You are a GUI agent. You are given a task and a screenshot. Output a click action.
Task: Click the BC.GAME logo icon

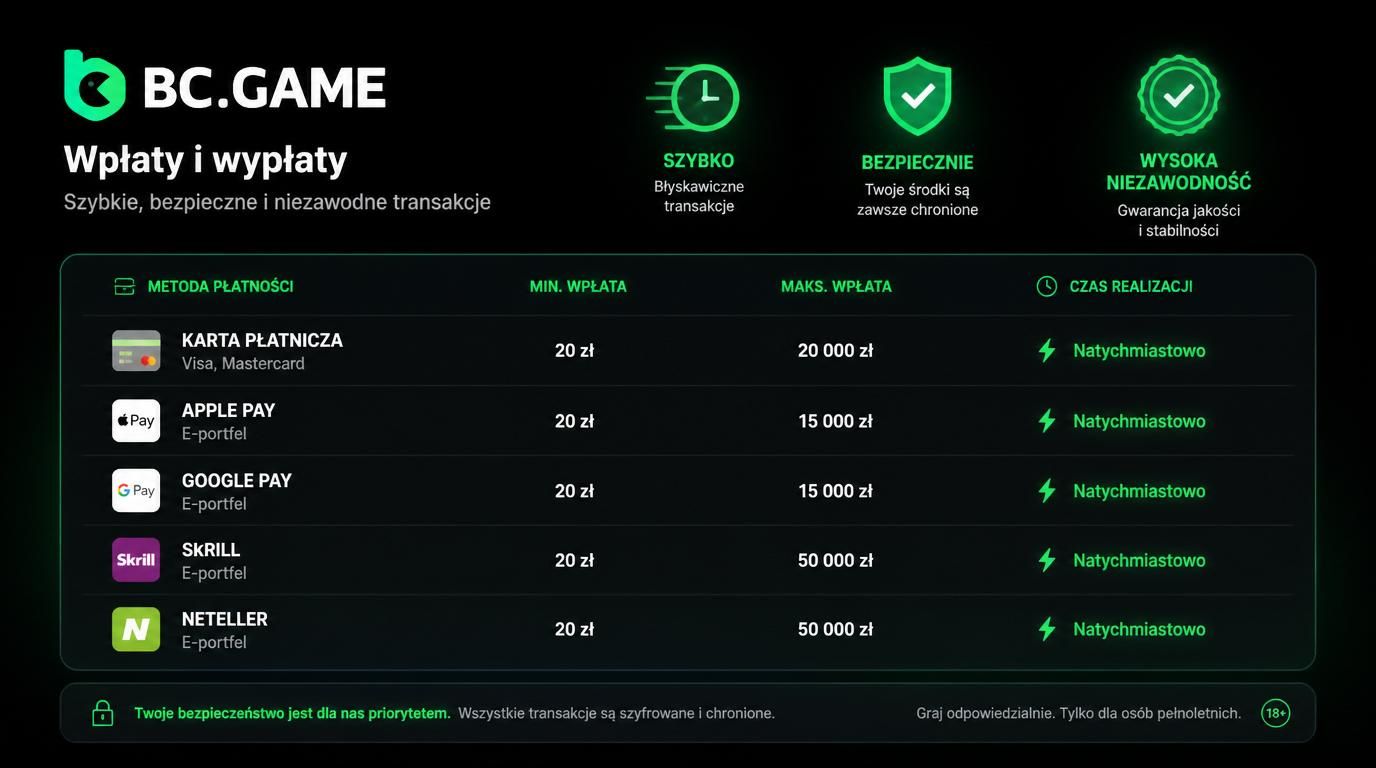[95, 85]
